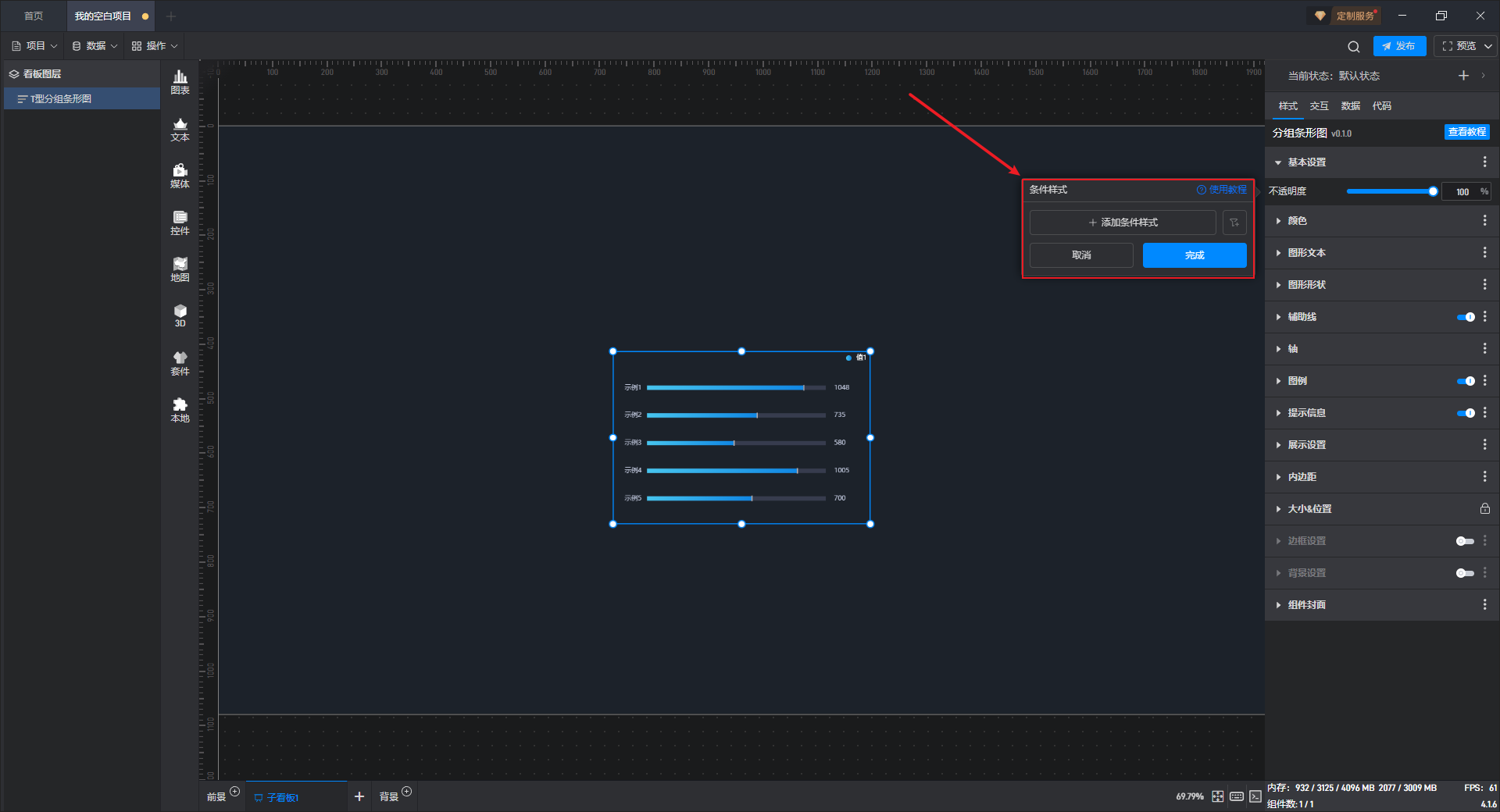Expand the 展示设置 section
The image size is (1500, 812).
[x=1278, y=445]
